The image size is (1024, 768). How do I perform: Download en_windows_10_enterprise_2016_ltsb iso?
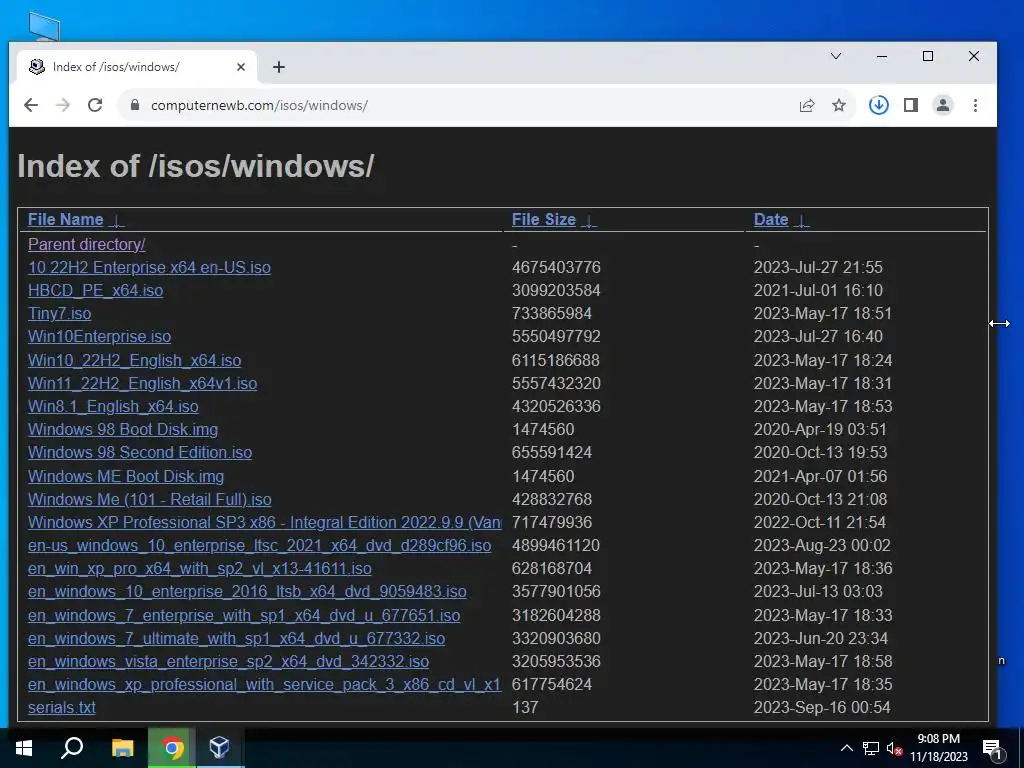pos(247,592)
